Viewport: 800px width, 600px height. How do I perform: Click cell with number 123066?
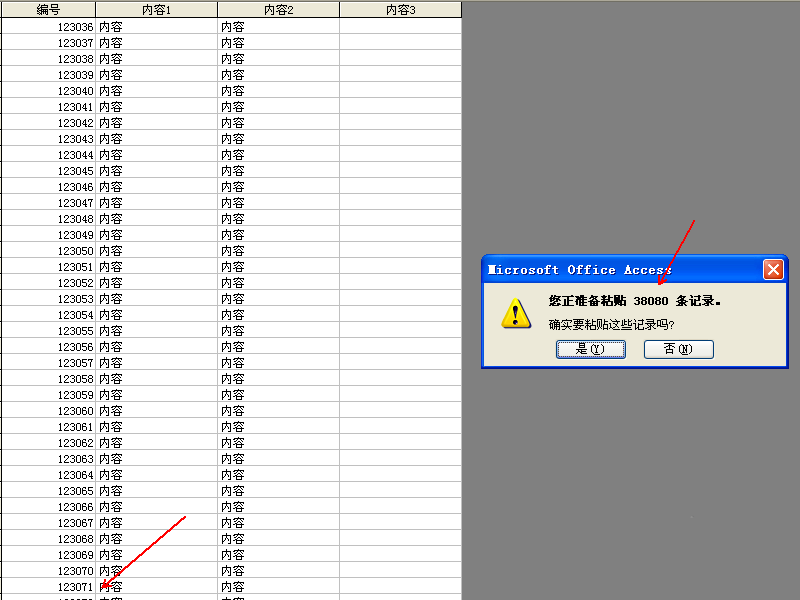48,507
